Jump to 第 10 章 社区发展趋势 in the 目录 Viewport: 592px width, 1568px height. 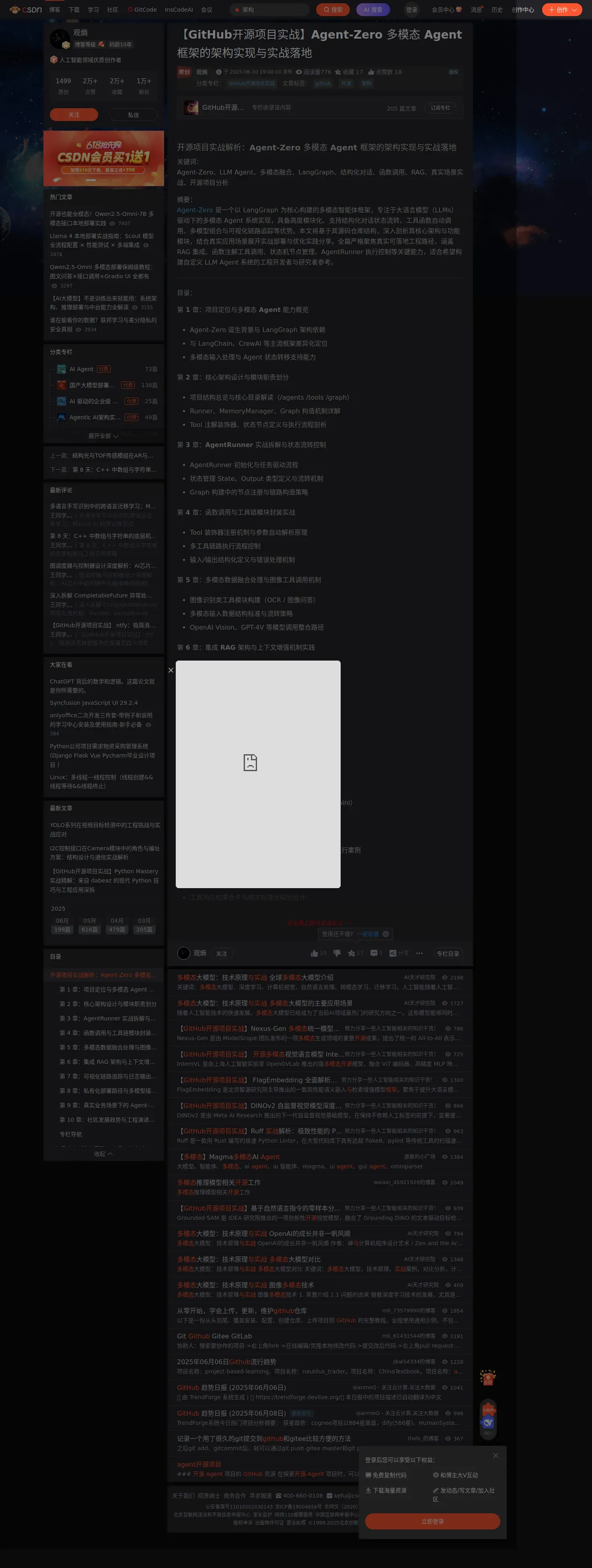(x=107, y=1119)
